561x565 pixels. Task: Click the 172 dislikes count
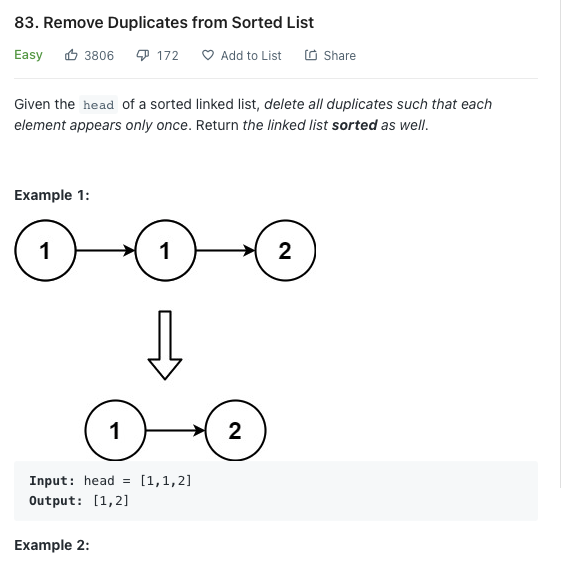click(x=168, y=55)
